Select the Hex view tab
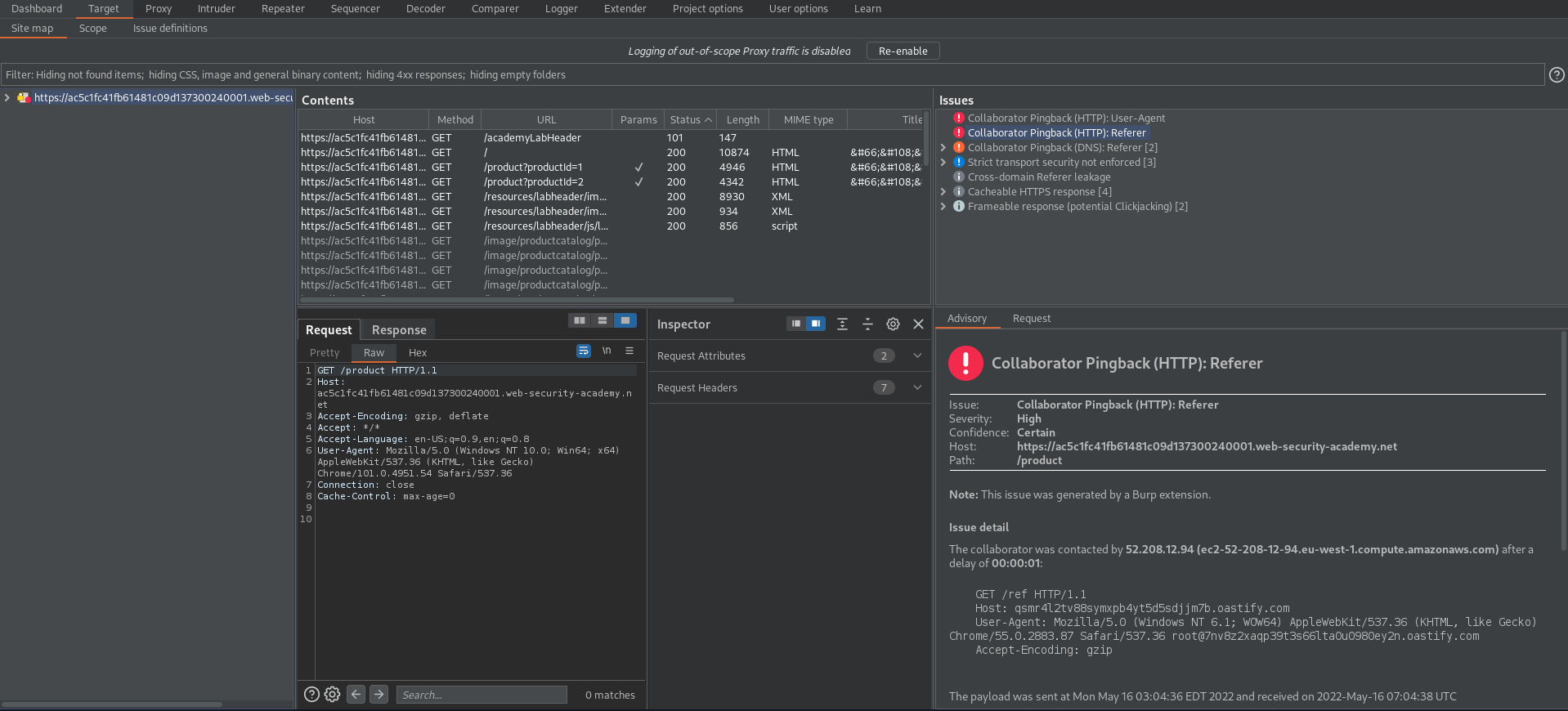 tap(418, 352)
